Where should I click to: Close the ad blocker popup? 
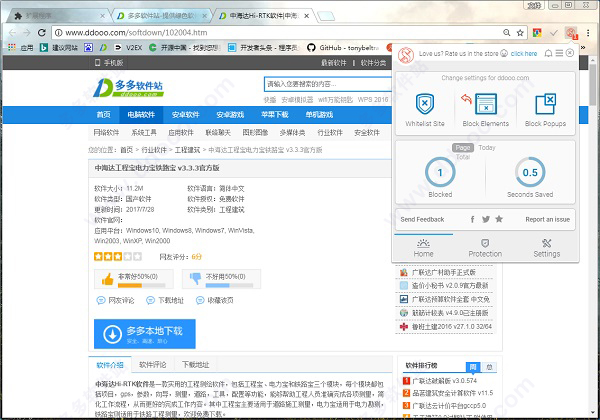[570, 53]
